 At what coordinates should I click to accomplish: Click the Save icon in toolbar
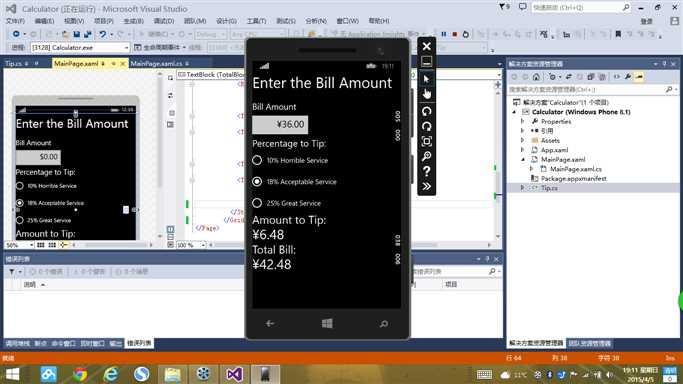coord(77,34)
